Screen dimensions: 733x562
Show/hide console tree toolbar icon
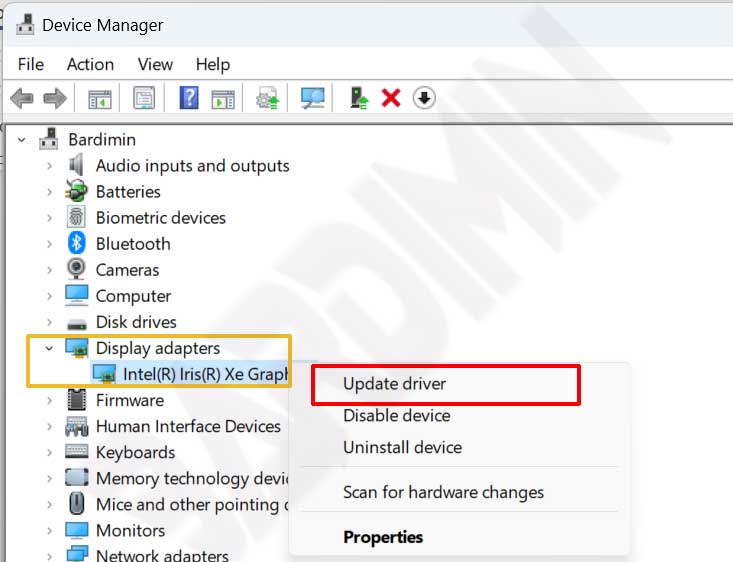(100, 99)
